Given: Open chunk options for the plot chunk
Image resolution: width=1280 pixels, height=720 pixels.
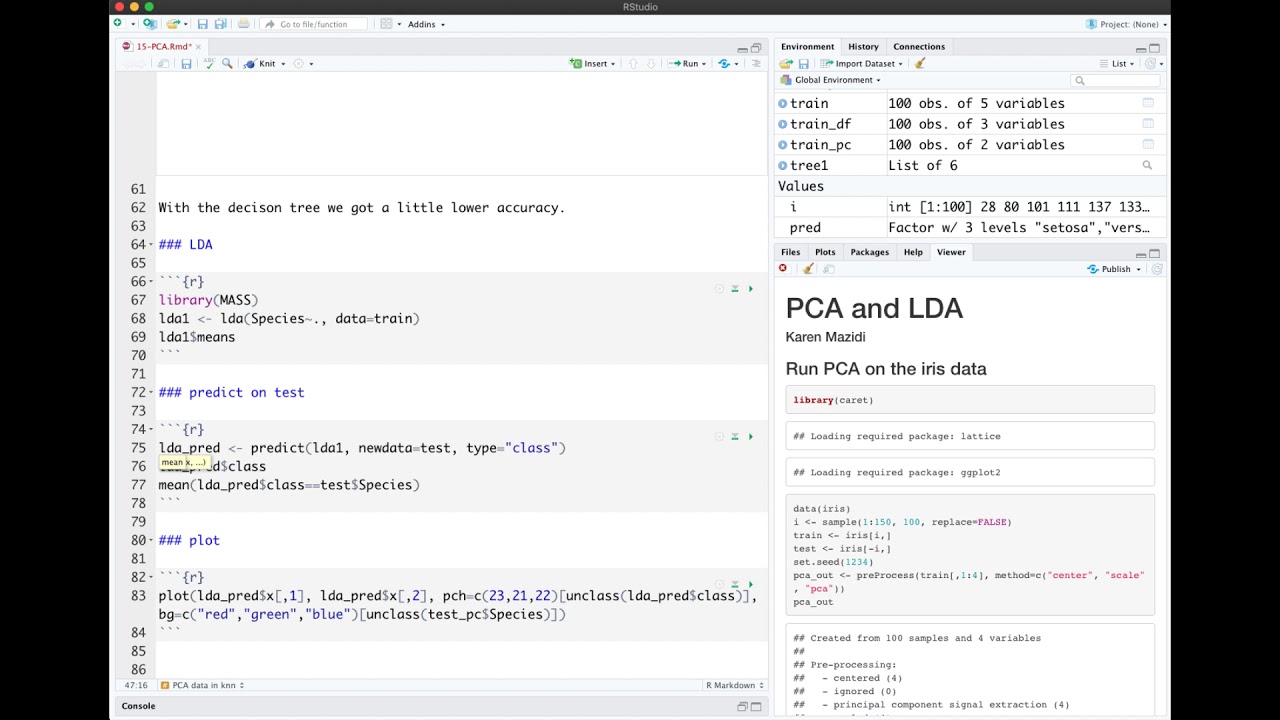Looking at the screenshot, I should 719,585.
